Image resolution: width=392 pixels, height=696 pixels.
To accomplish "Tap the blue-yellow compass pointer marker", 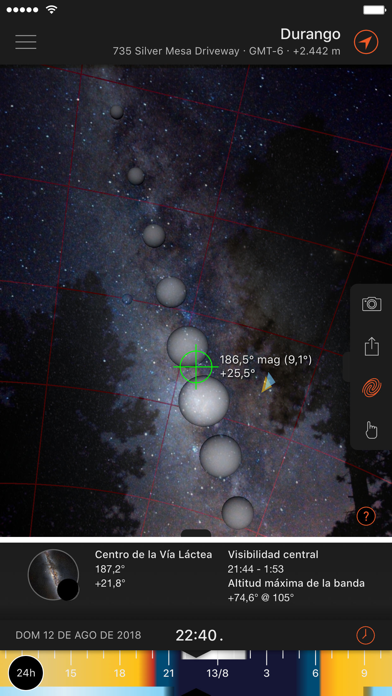I will pyautogui.click(x=267, y=383).
